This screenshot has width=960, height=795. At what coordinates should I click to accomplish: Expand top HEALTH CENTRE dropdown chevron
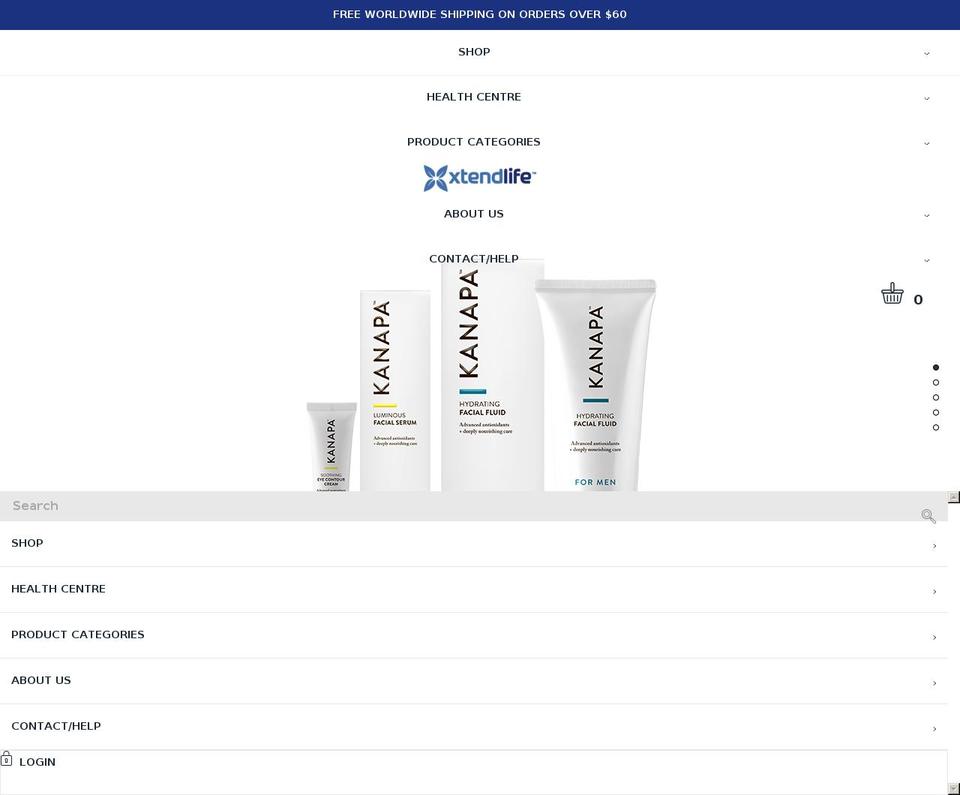coord(926,98)
